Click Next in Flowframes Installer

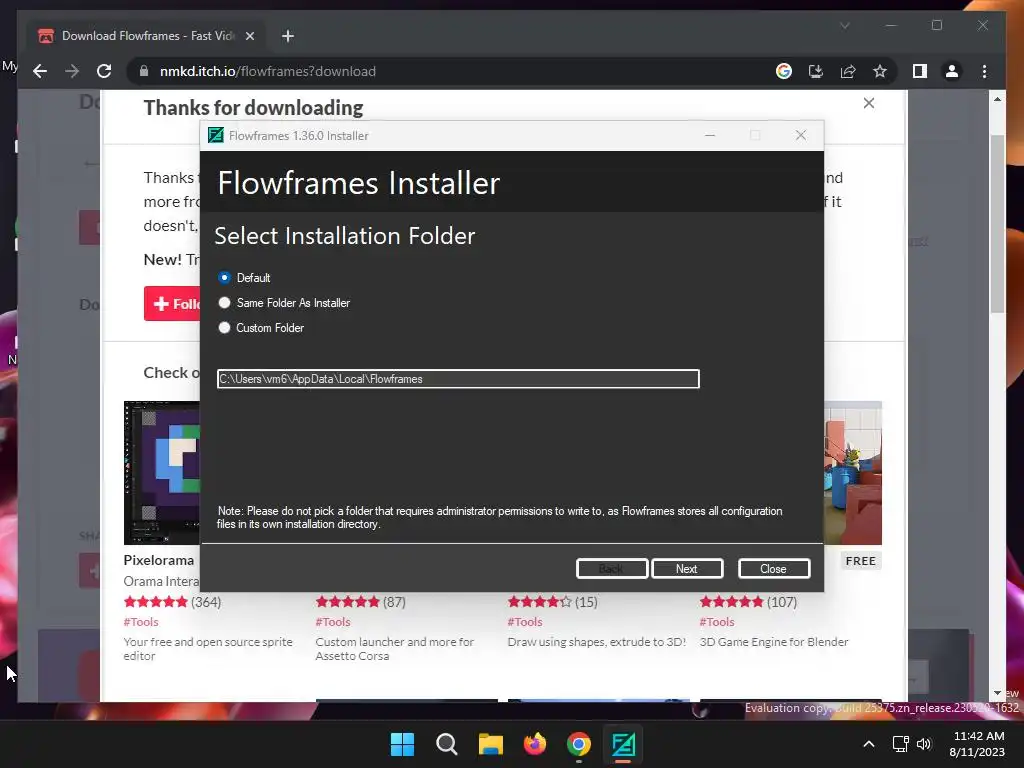(686, 569)
